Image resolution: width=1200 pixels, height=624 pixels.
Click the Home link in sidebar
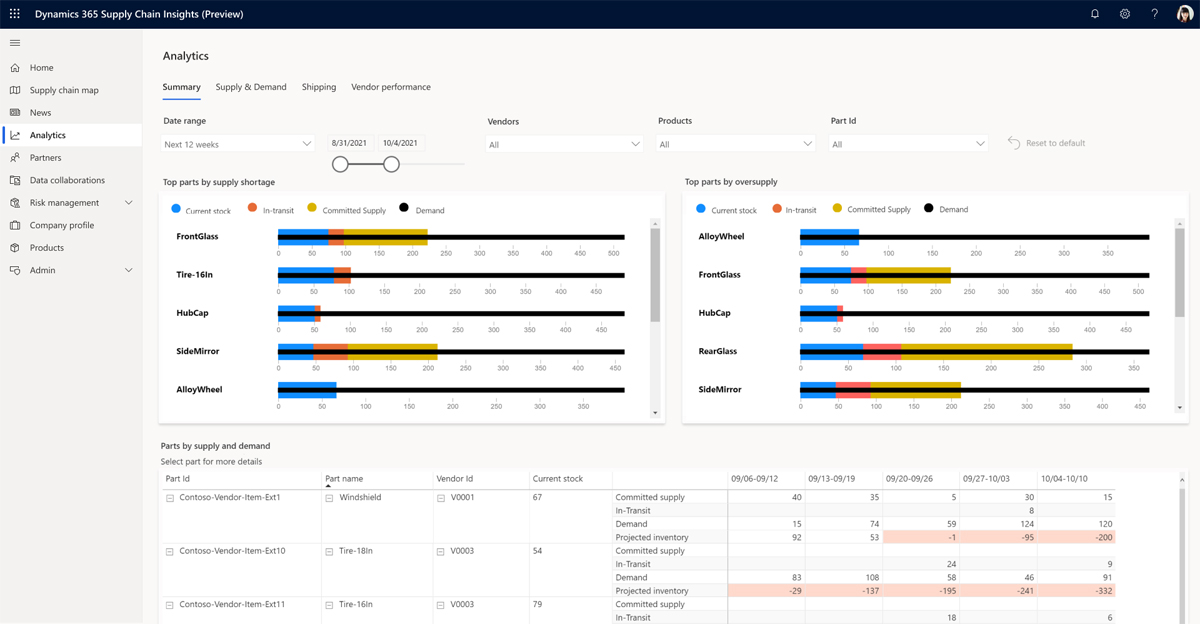(43, 67)
